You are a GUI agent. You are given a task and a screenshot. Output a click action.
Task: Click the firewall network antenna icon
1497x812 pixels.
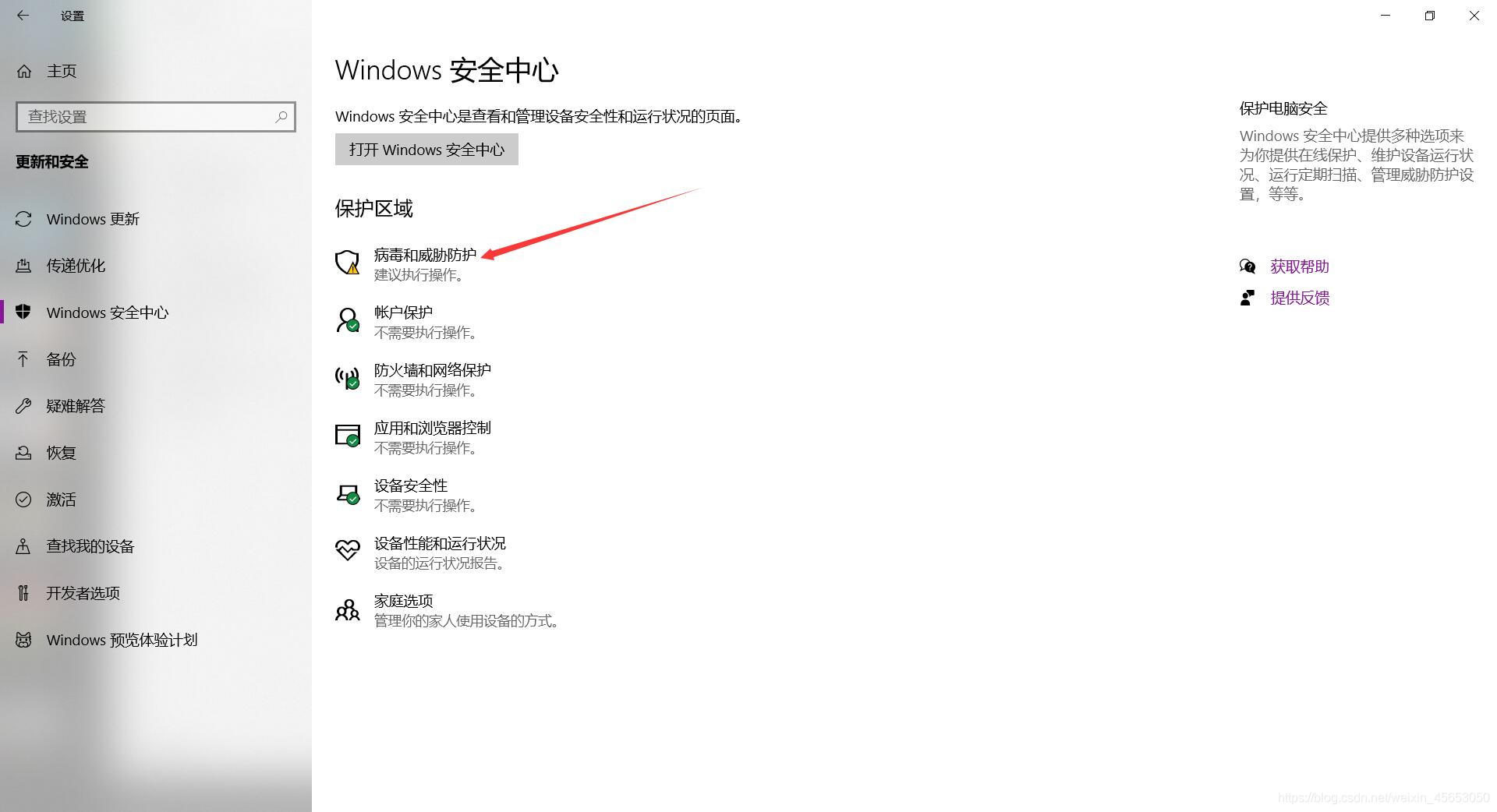click(348, 378)
